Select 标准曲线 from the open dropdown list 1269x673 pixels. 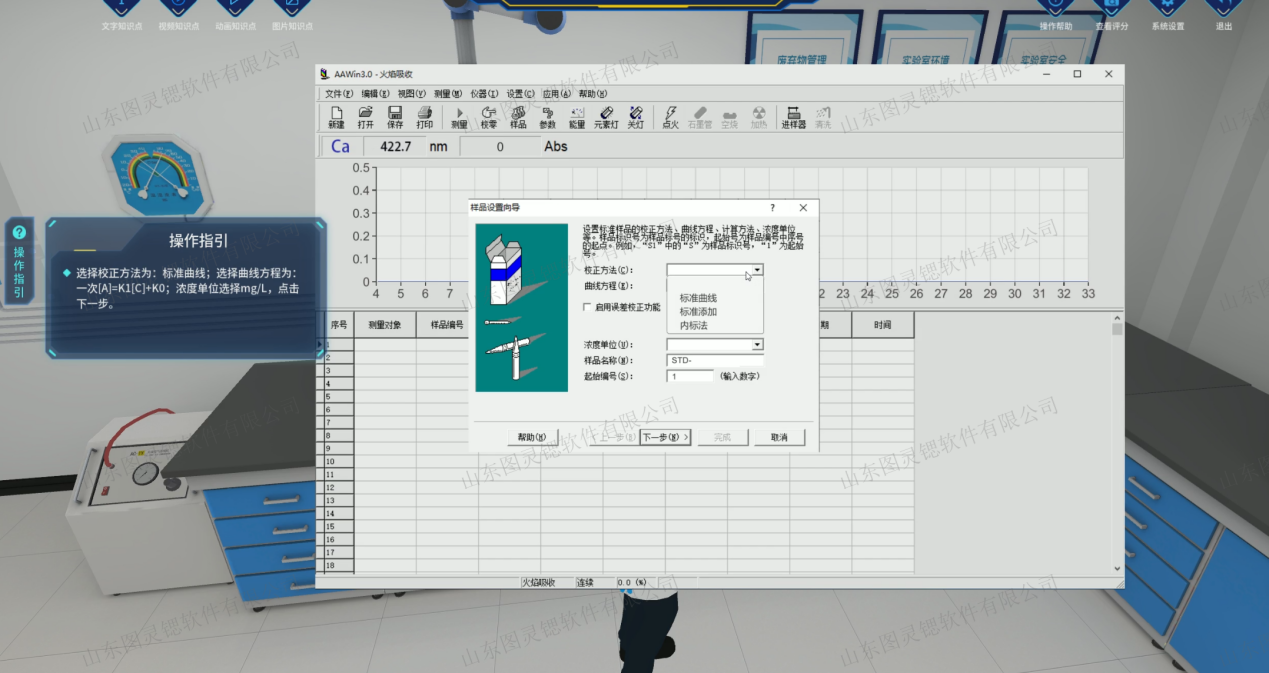click(x=698, y=298)
